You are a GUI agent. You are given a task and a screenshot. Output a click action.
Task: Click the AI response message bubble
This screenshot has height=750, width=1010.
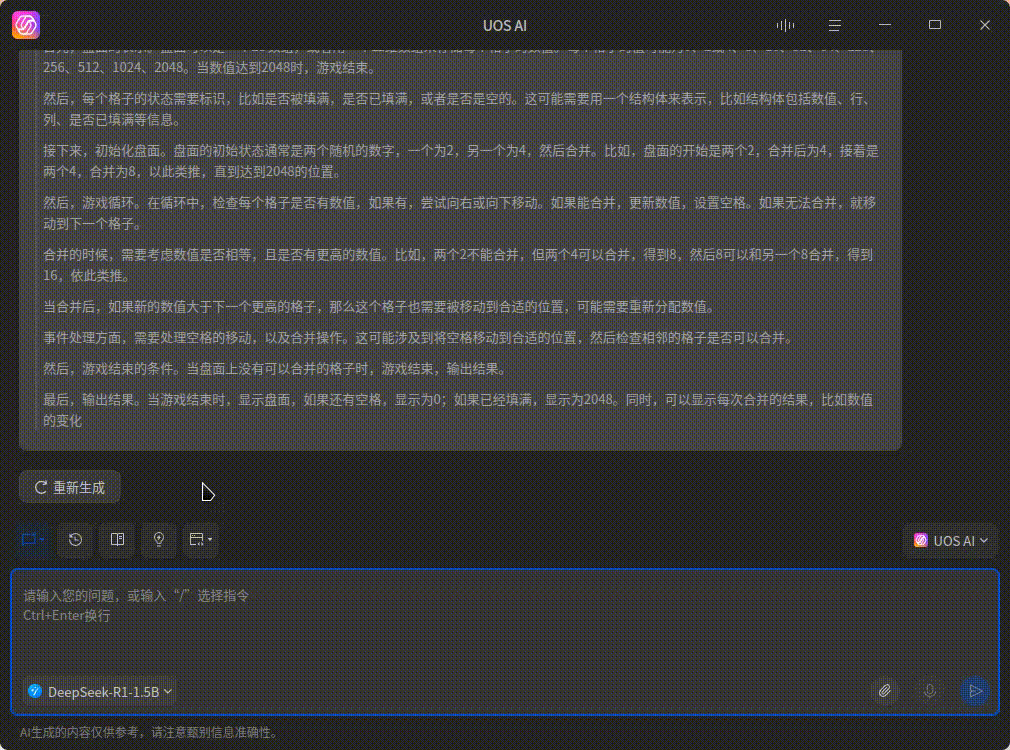click(460, 250)
